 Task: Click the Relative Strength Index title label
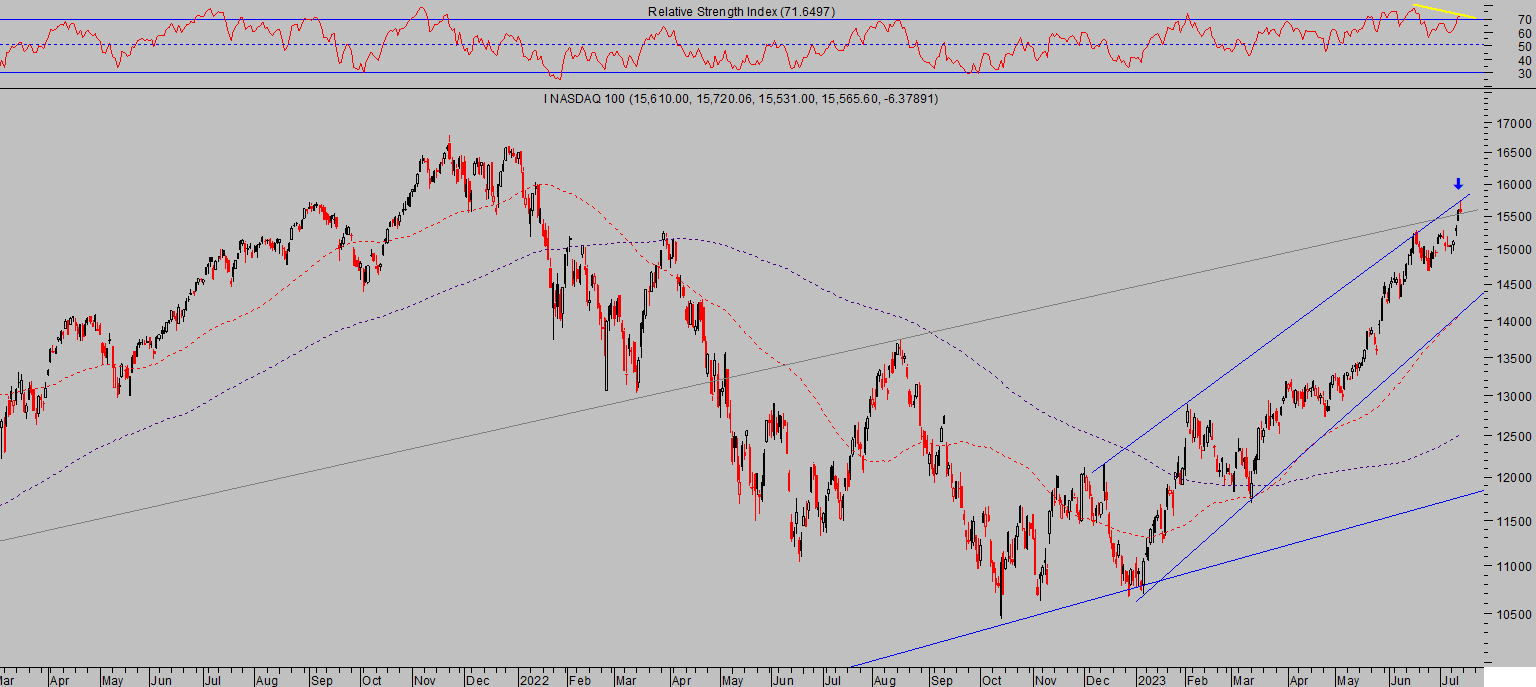[x=741, y=11]
